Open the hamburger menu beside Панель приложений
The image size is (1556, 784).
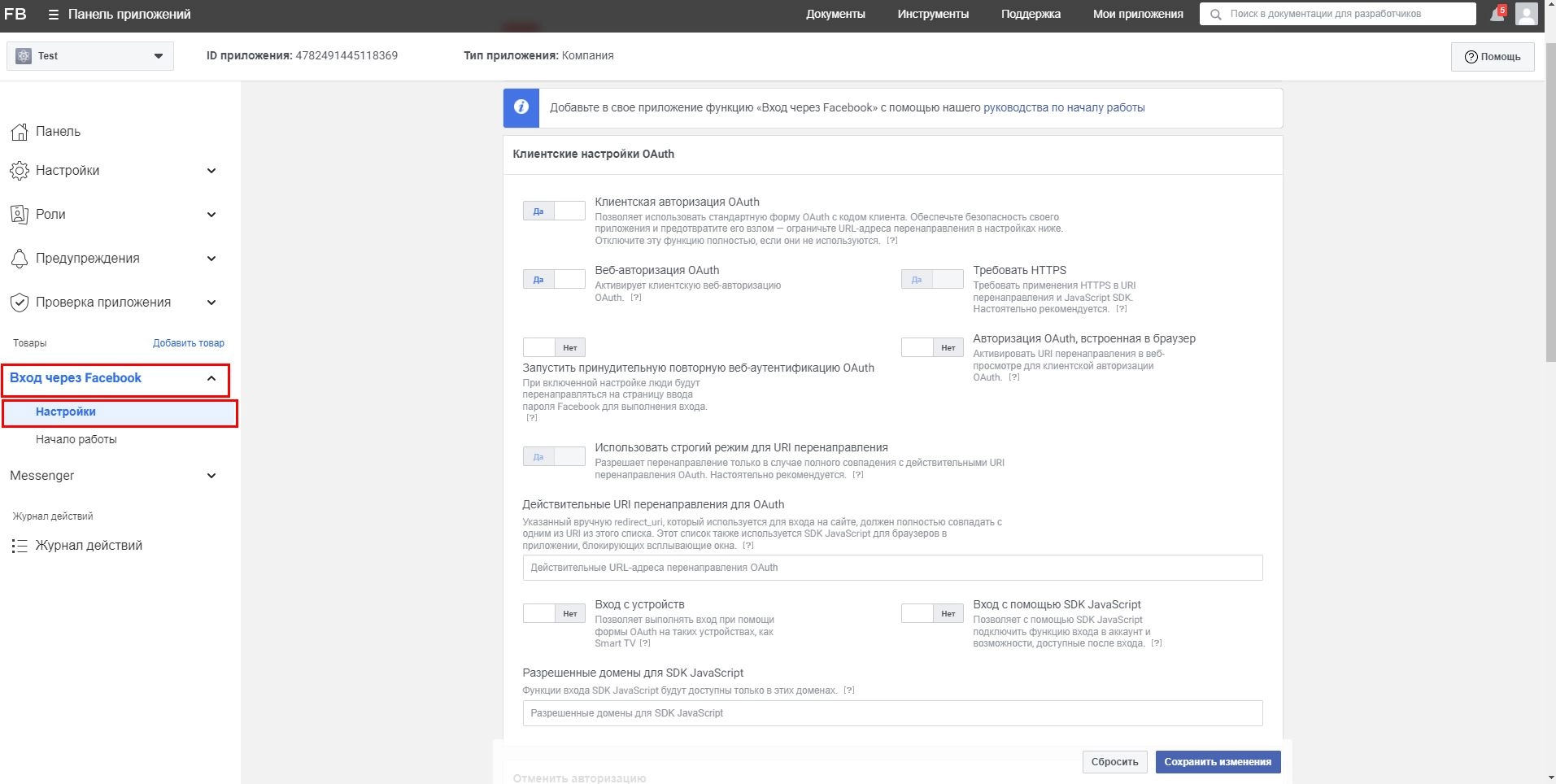(53, 15)
